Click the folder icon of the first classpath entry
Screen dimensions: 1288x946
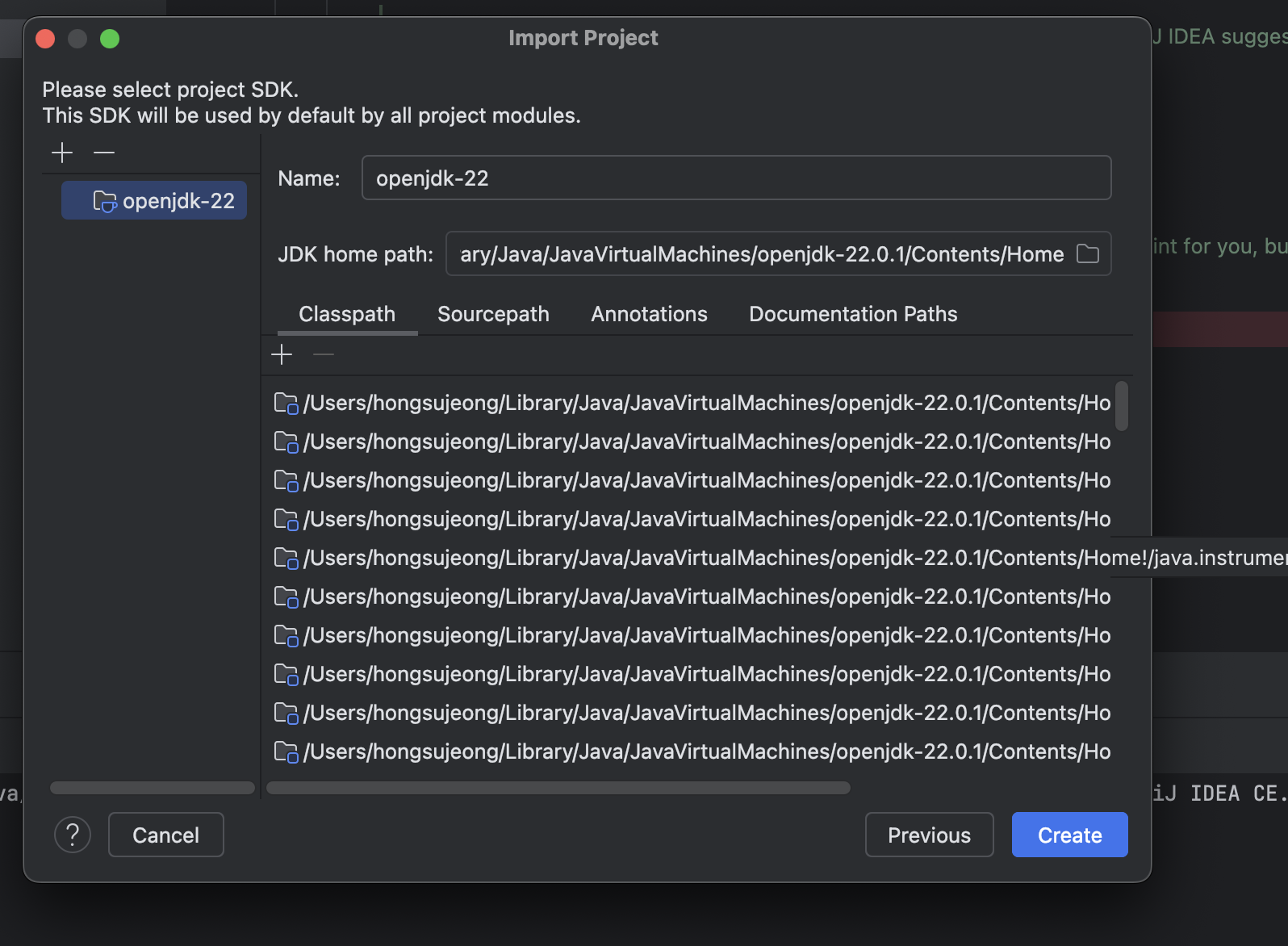click(x=286, y=403)
